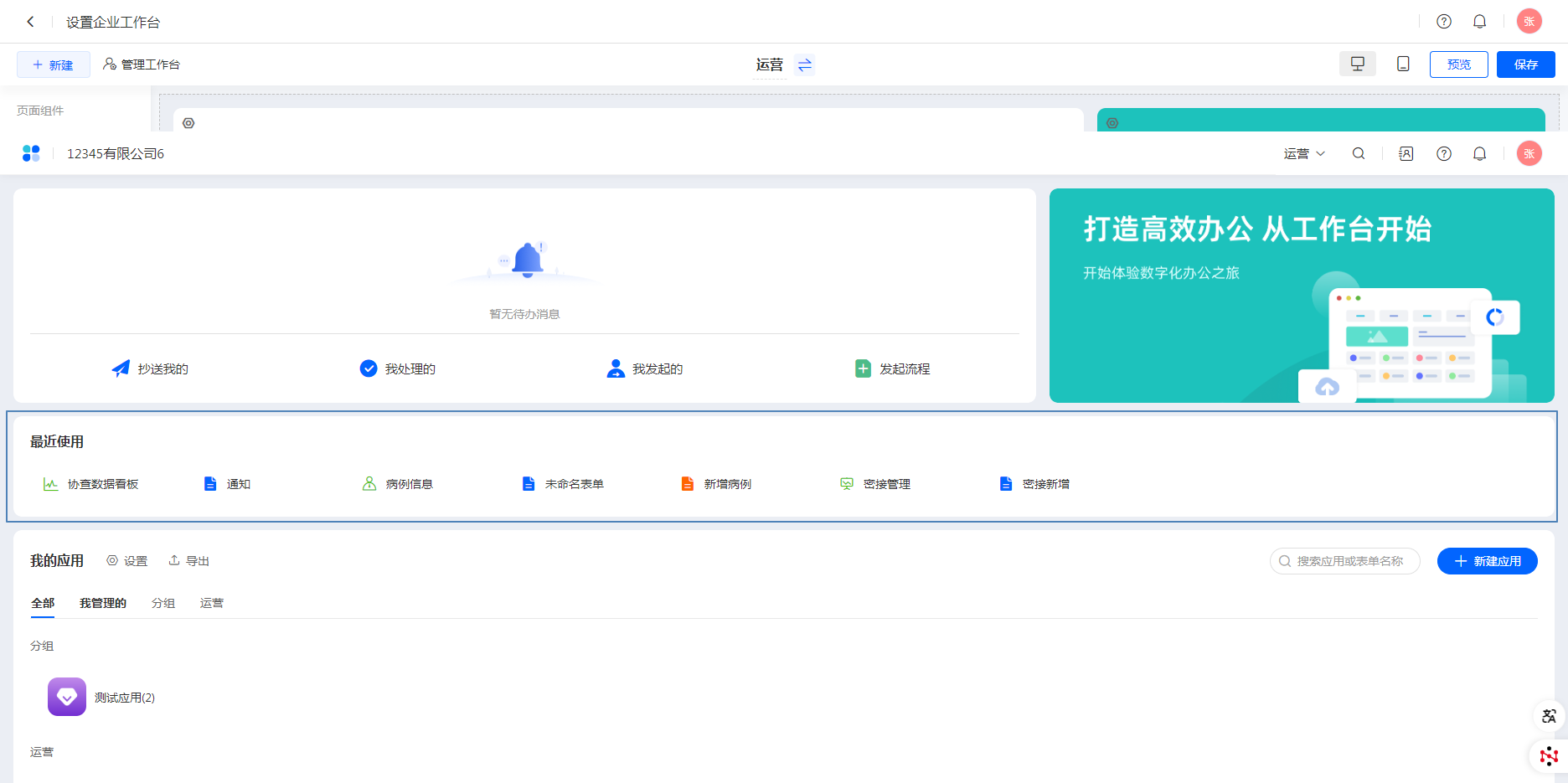
Task: Switch to 我管理的 tab
Action: [102, 603]
